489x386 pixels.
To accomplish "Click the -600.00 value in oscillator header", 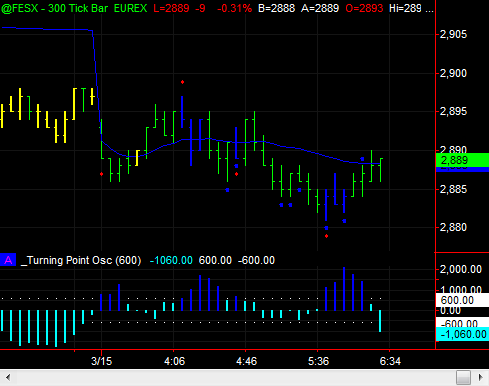I will coord(256,260).
